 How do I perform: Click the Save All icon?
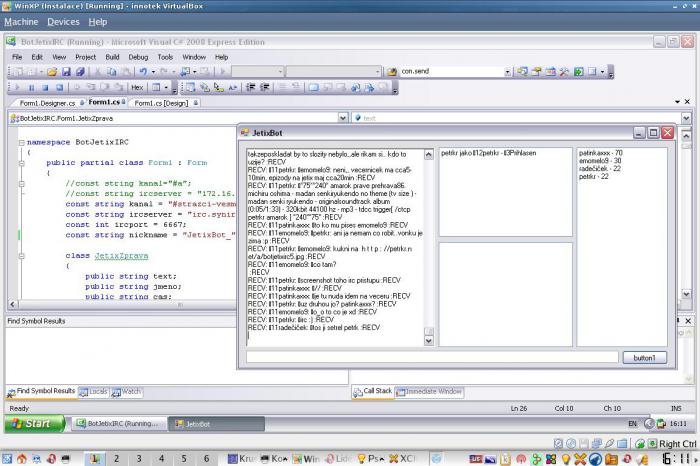point(80,71)
